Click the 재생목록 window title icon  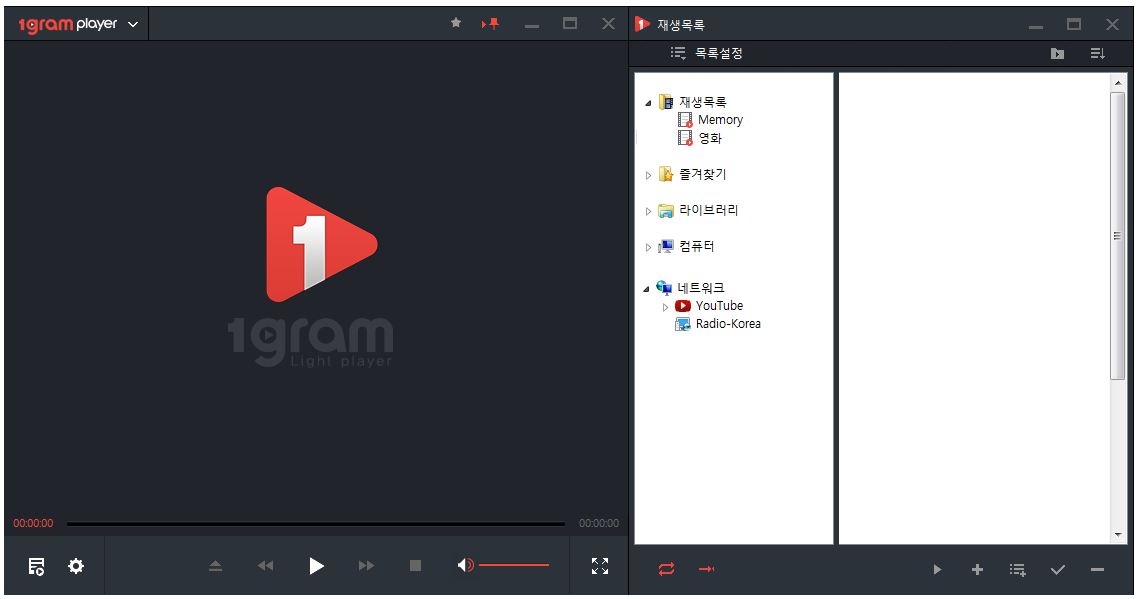click(642, 24)
